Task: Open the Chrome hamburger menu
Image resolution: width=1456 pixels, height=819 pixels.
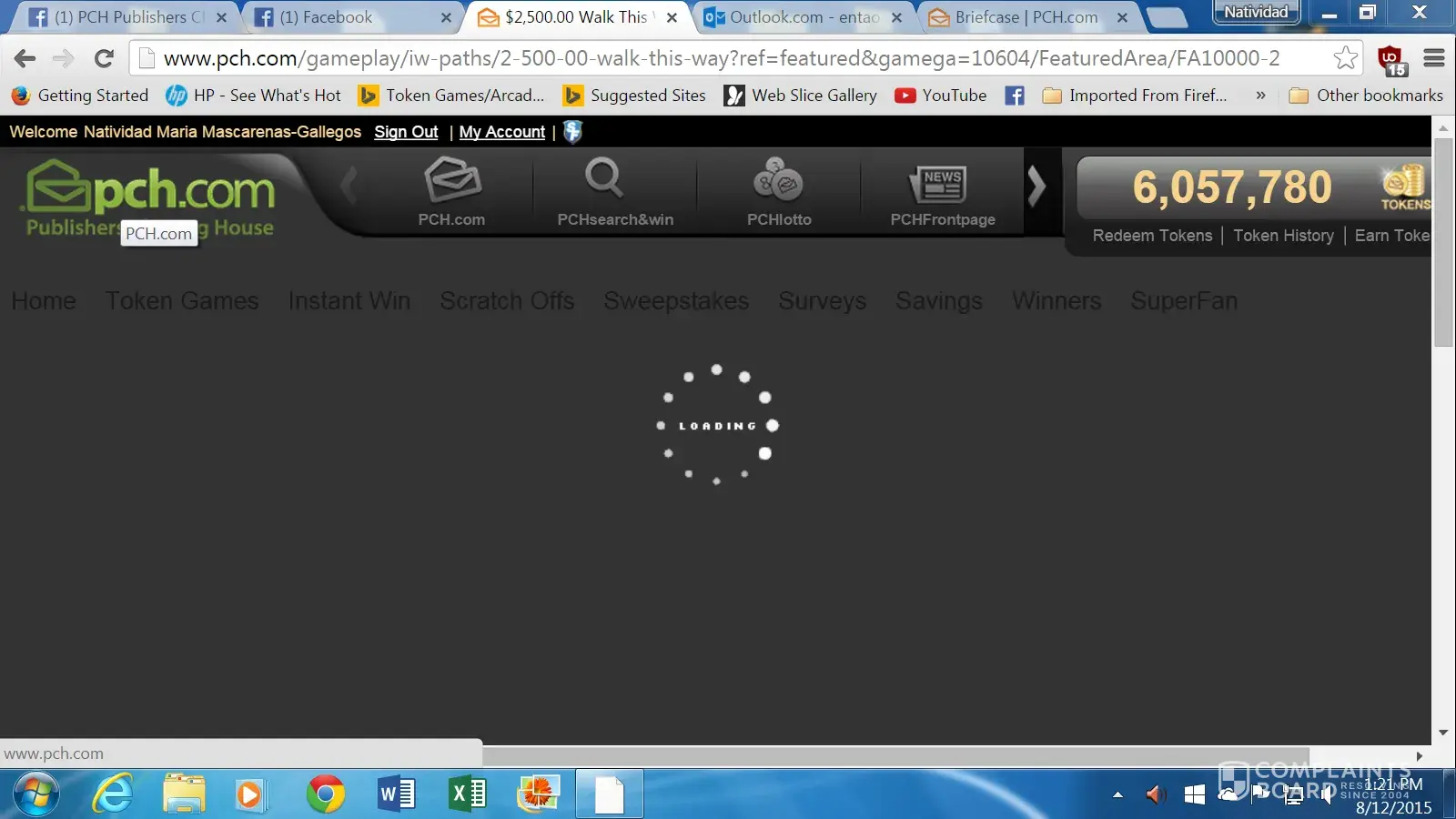Action: pyautogui.click(x=1434, y=58)
